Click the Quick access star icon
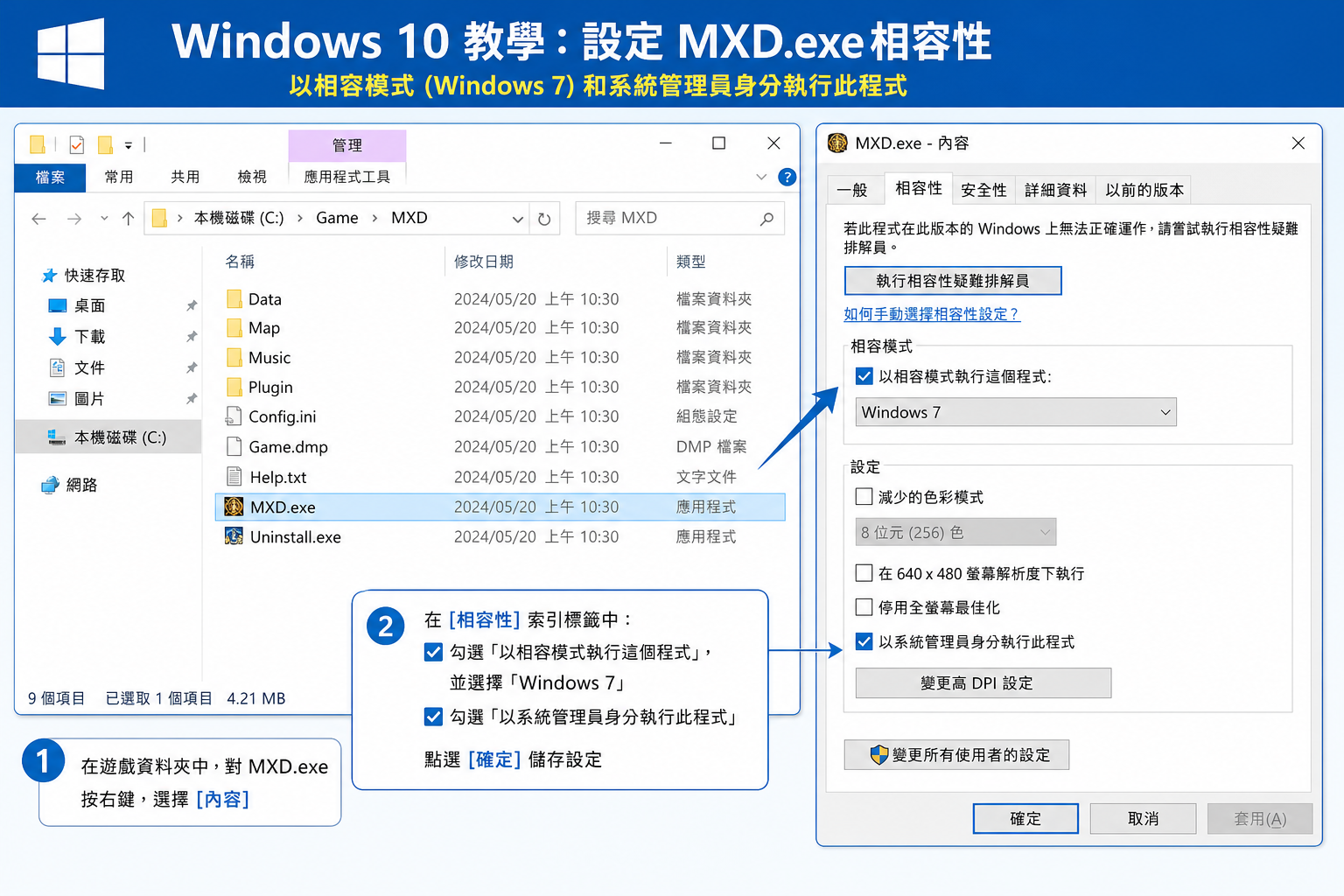The image size is (1344, 896). 49,276
